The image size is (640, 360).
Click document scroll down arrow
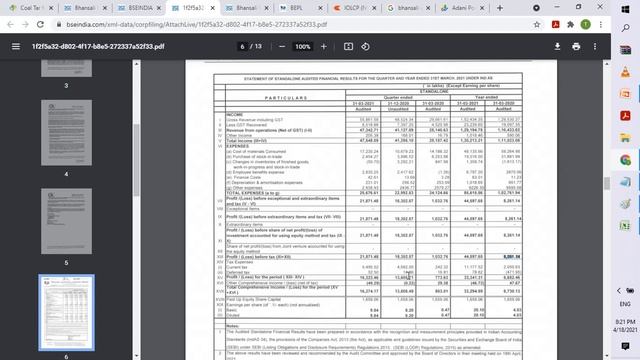pyautogui.click(x=607, y=356)
